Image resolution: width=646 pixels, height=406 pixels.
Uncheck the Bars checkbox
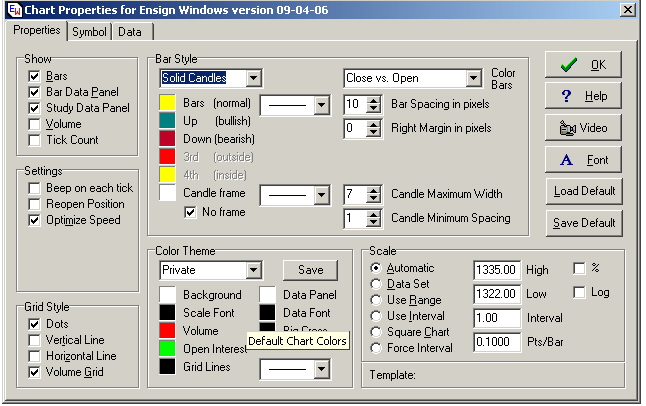[x=34, y=76]
